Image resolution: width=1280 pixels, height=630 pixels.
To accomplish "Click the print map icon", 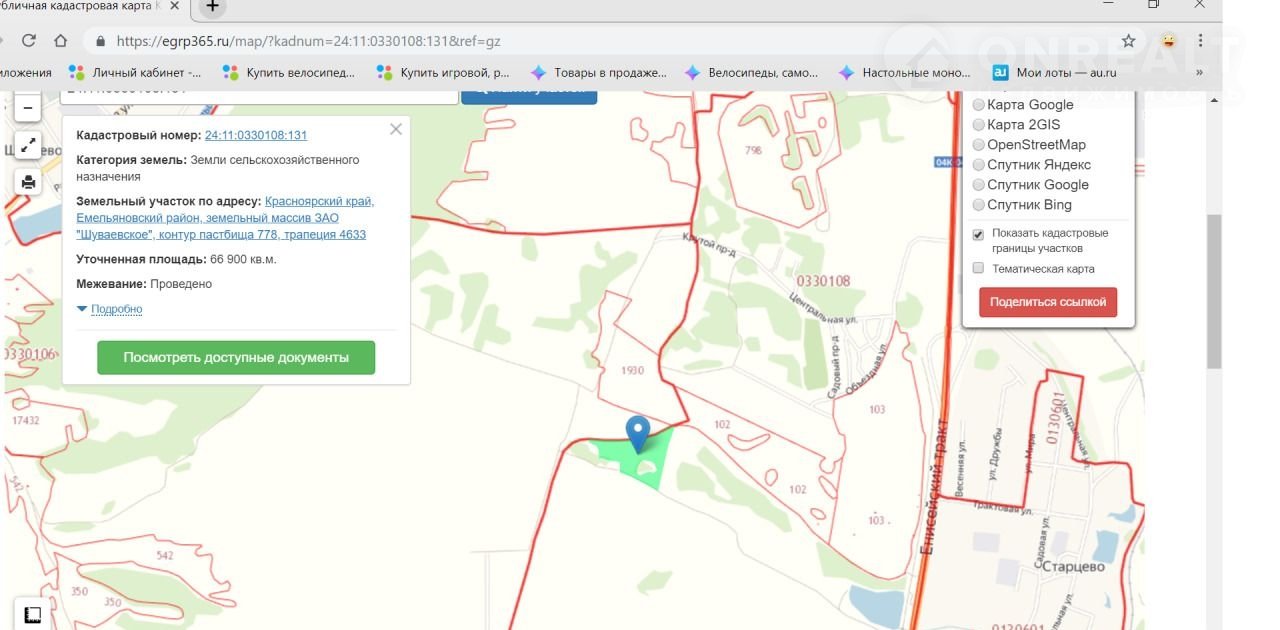I will tap(28, 182).
